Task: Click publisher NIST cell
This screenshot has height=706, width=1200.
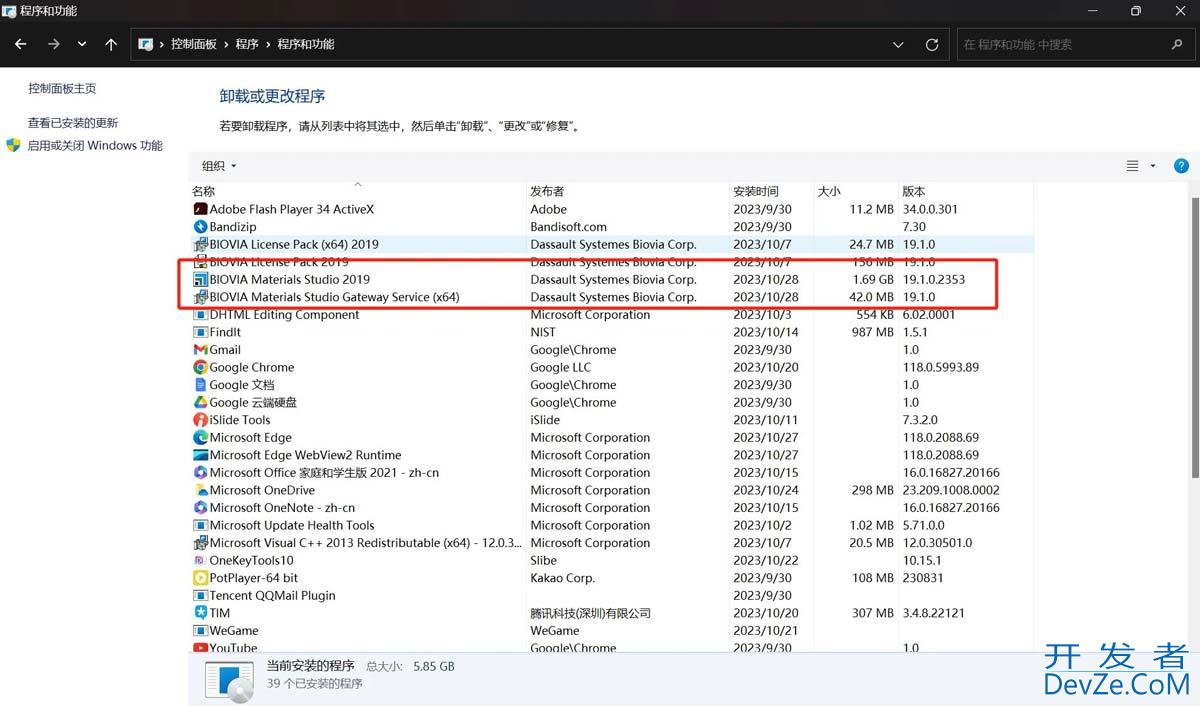Action: point(543,332)
